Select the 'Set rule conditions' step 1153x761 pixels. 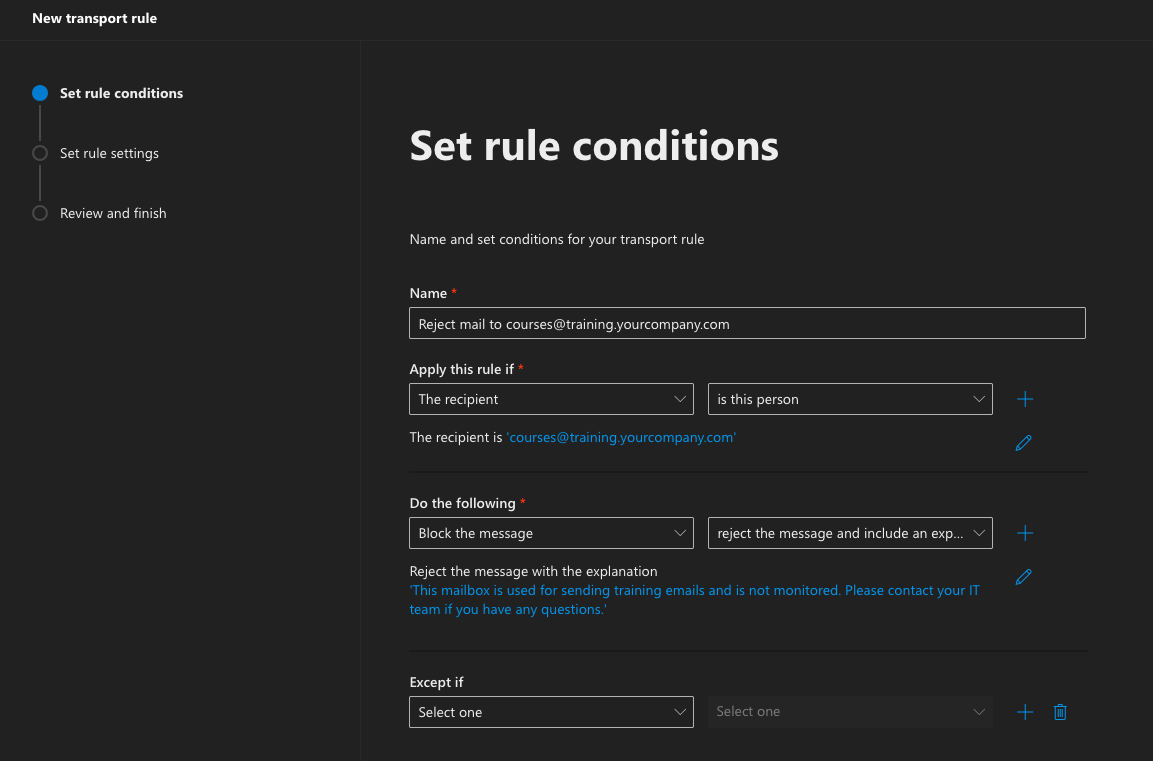(121, 93)
